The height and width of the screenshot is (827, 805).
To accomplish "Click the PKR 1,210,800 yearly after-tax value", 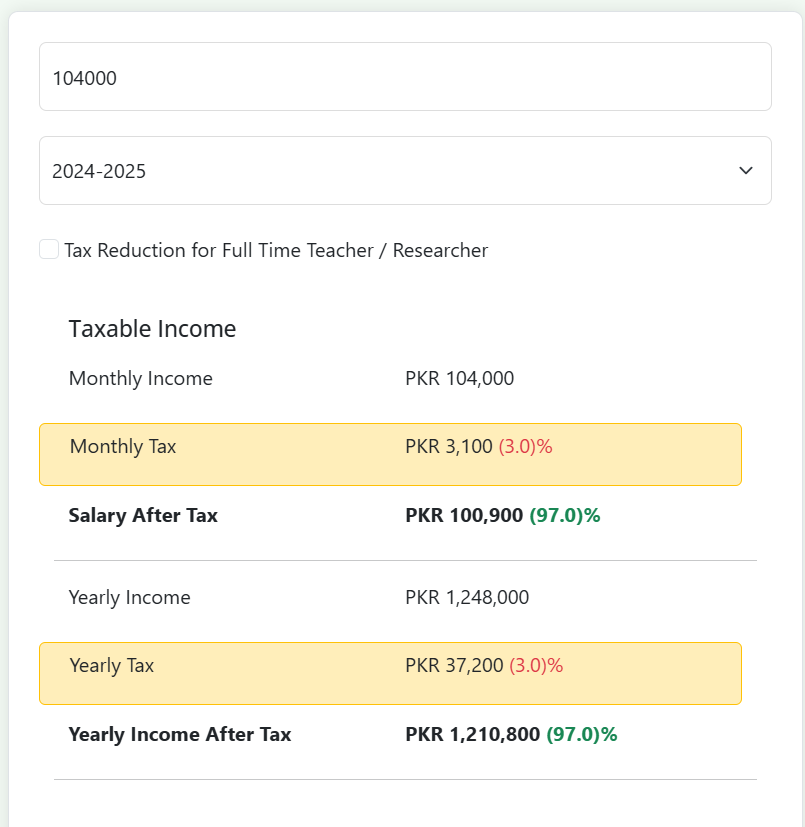I will coord(472,734).
